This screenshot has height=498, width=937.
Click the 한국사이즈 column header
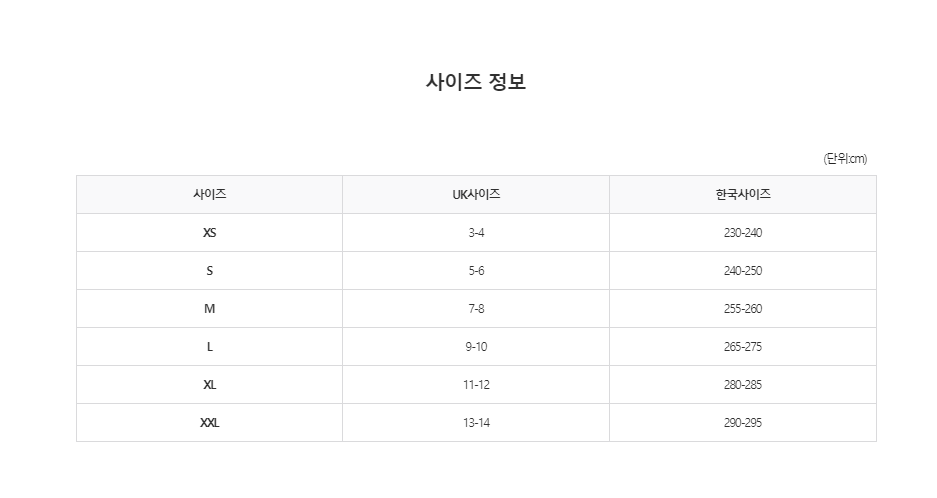pos(742,195)
